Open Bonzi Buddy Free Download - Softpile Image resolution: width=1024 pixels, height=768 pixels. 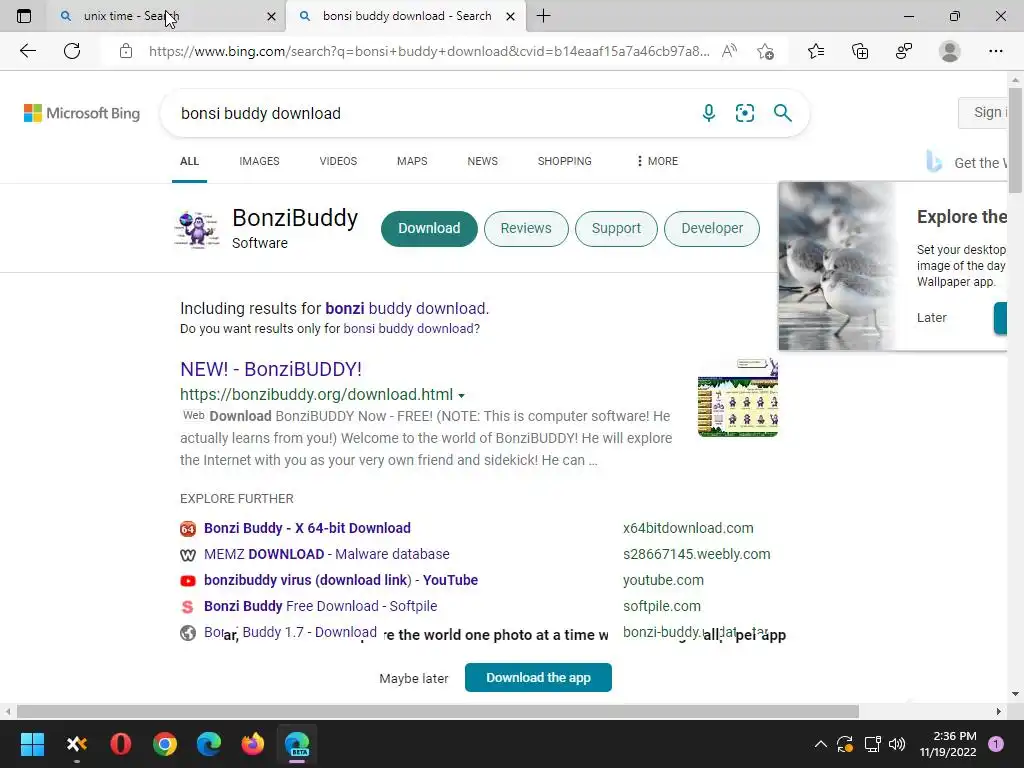pyautogui.click(x=321, y=606)
